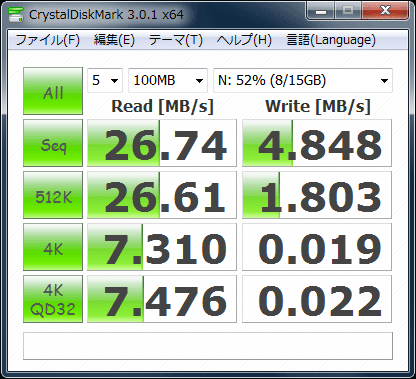Viewport: 416px width, 379px height.
Task: Open the drive dropdown showing N: 52%
Action: [303, 80]
